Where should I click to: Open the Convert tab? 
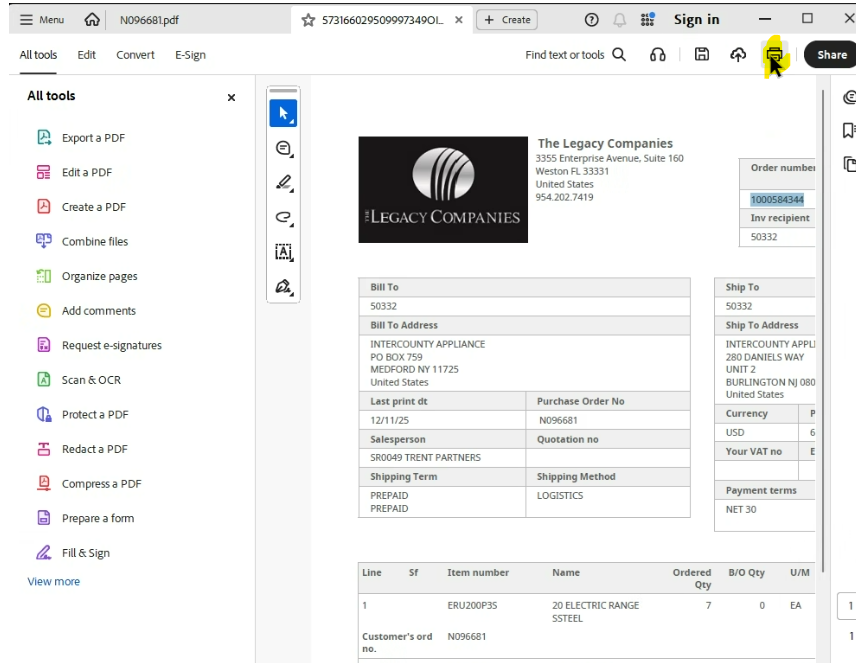pyautogui.click(x=135, y=55)
